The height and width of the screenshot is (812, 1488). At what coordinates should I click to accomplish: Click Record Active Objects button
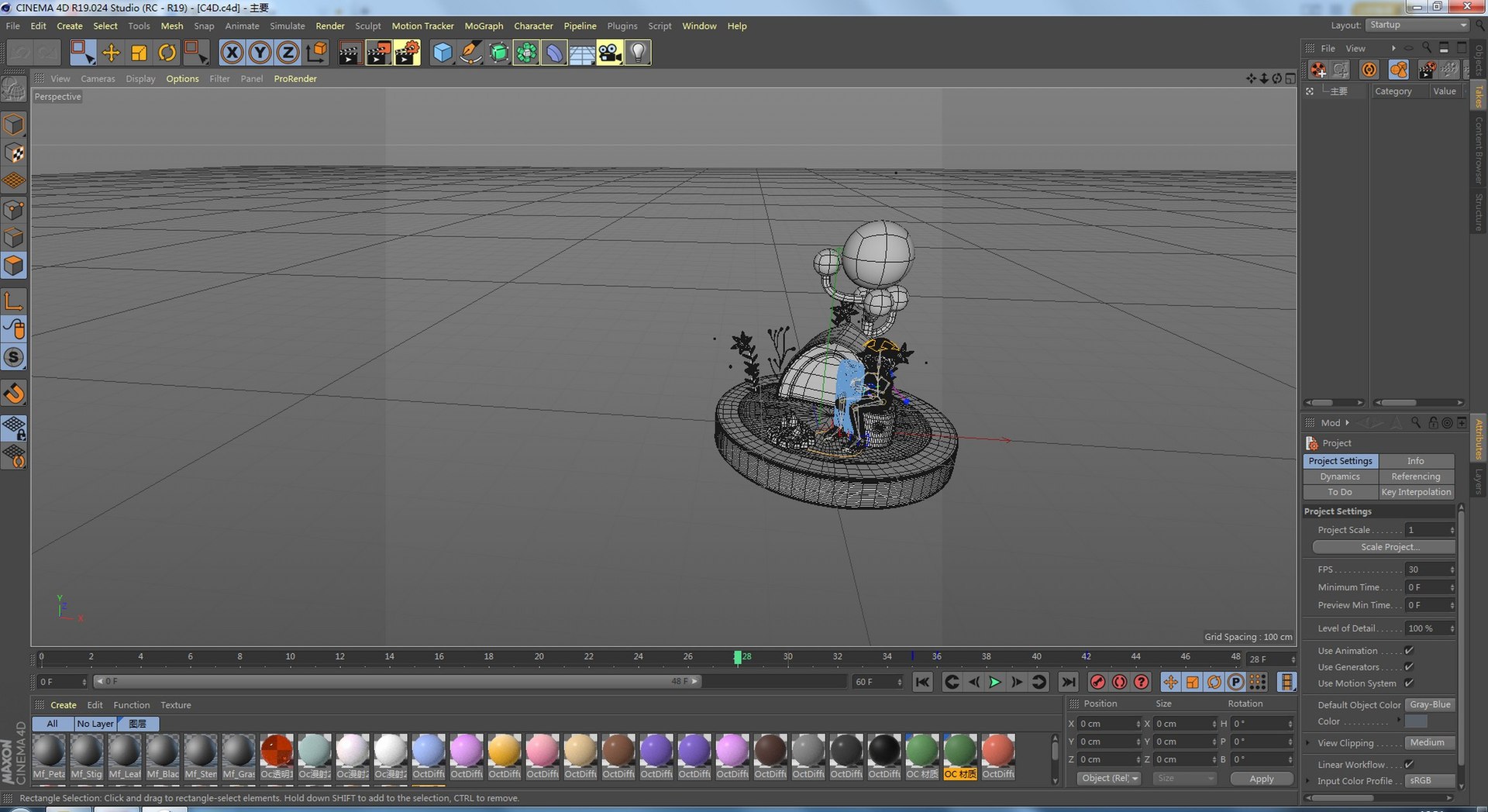tap(1097, 682)
